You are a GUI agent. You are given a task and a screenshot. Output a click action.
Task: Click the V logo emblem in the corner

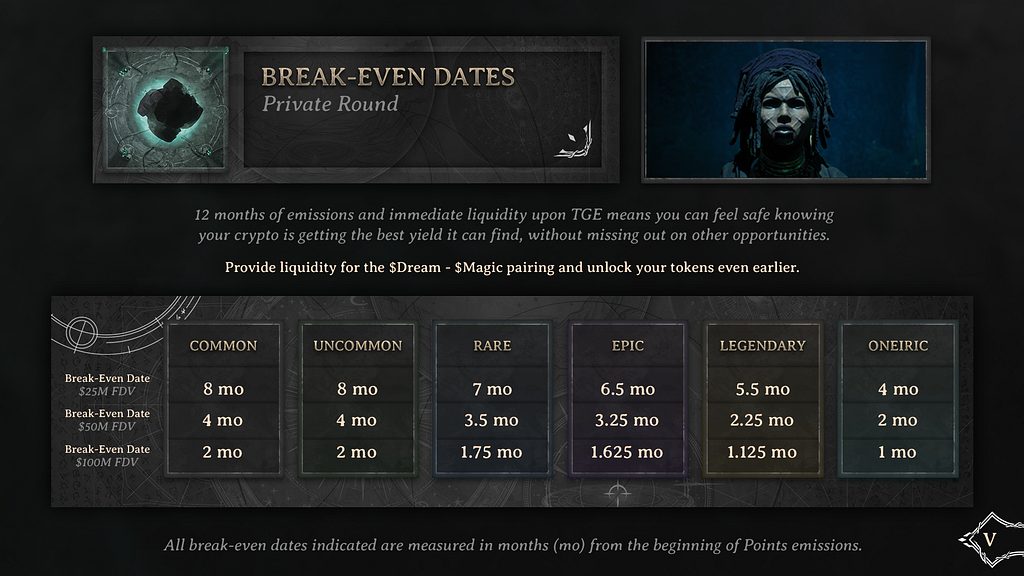point(991,539)
